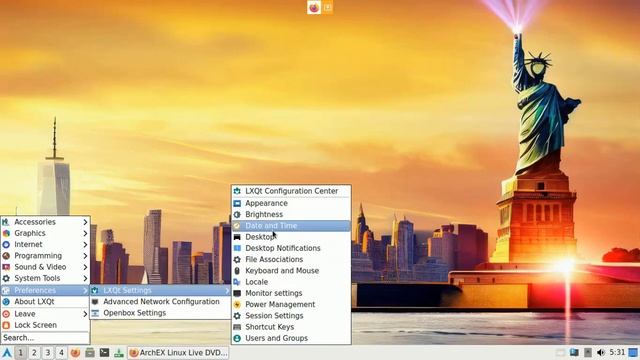Click the Sound & Video label
The height and width of the screenshot is (360, 640).
(40, 267)
